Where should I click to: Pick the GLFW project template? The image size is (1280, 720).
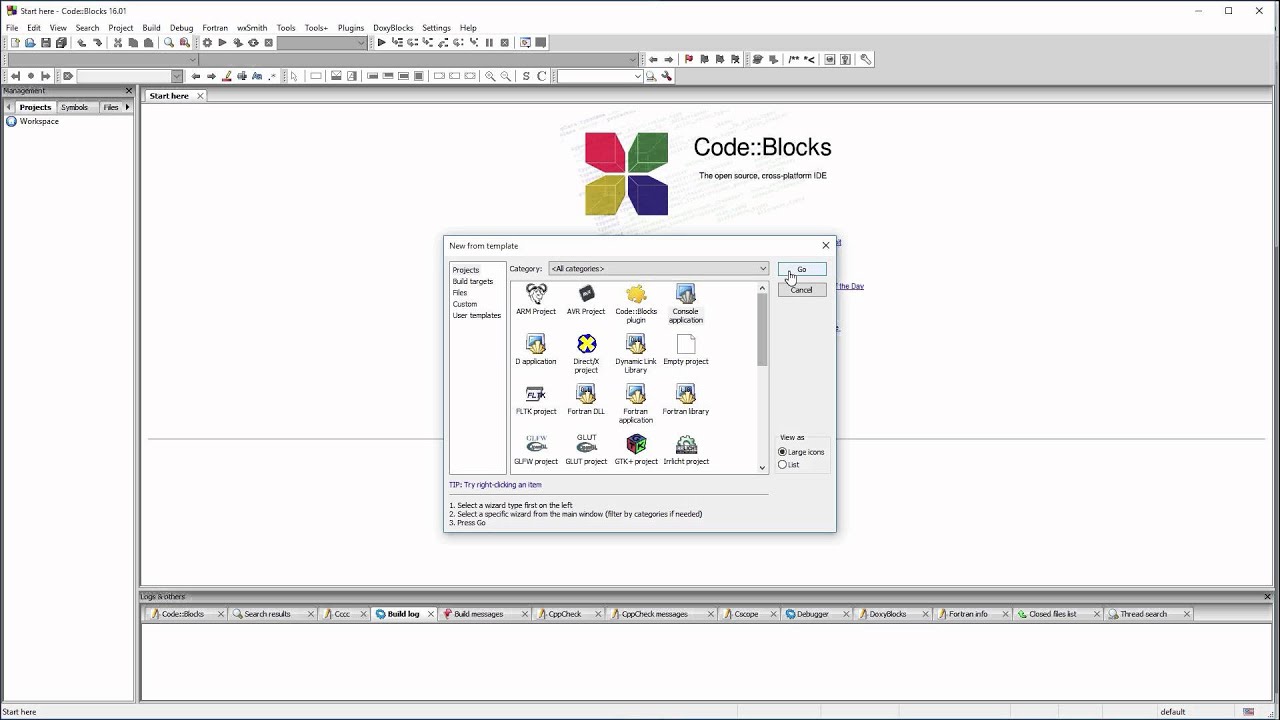coord(536,450)
